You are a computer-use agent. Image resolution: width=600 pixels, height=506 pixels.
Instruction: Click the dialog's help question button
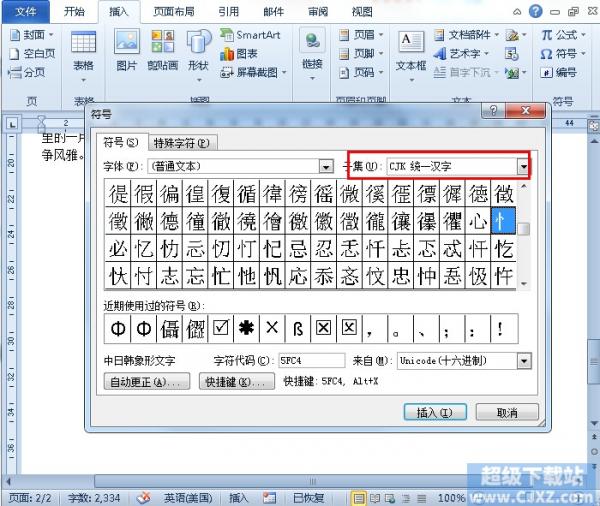[493, 111]
